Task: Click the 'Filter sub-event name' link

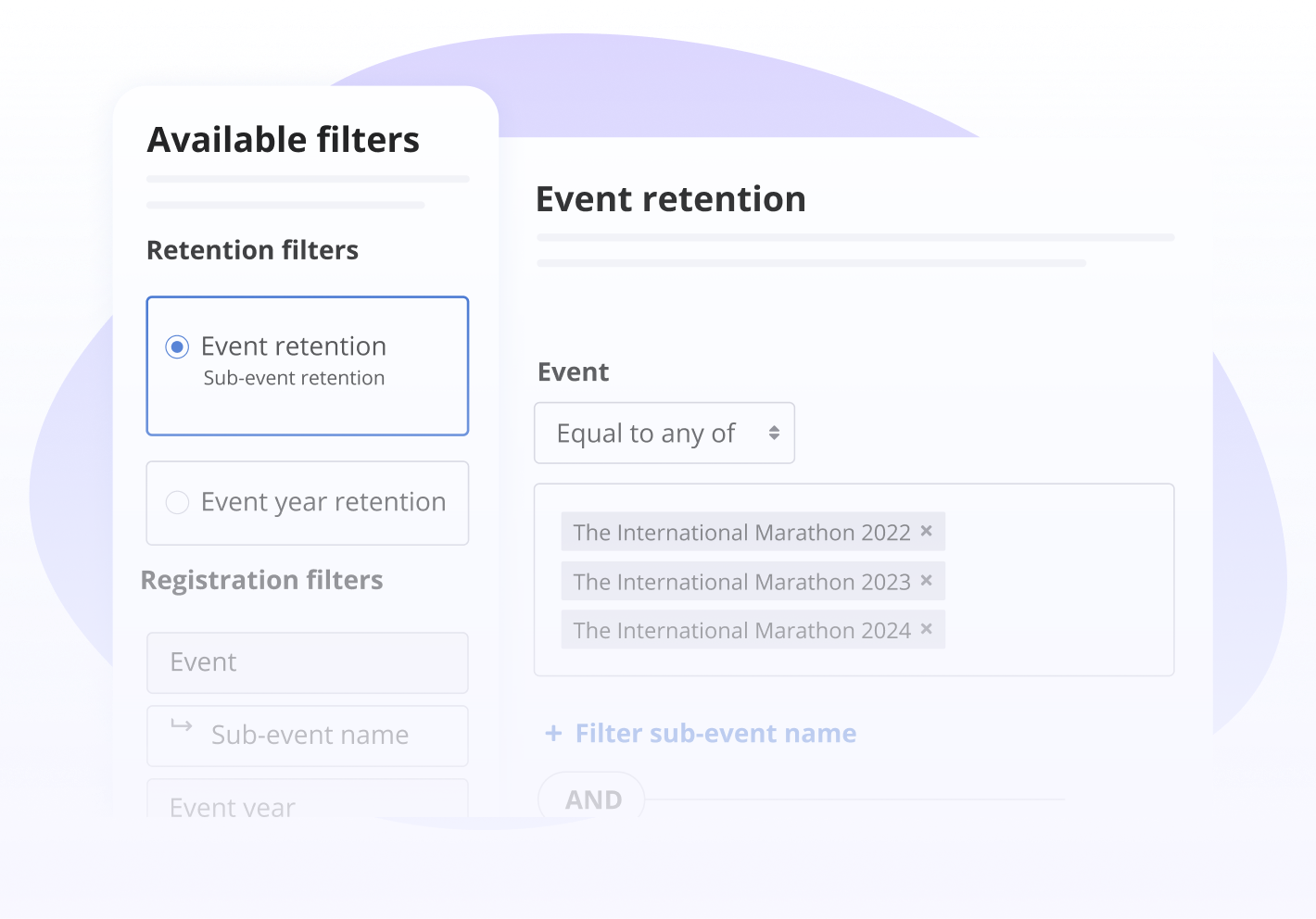Action: [715, 734]
